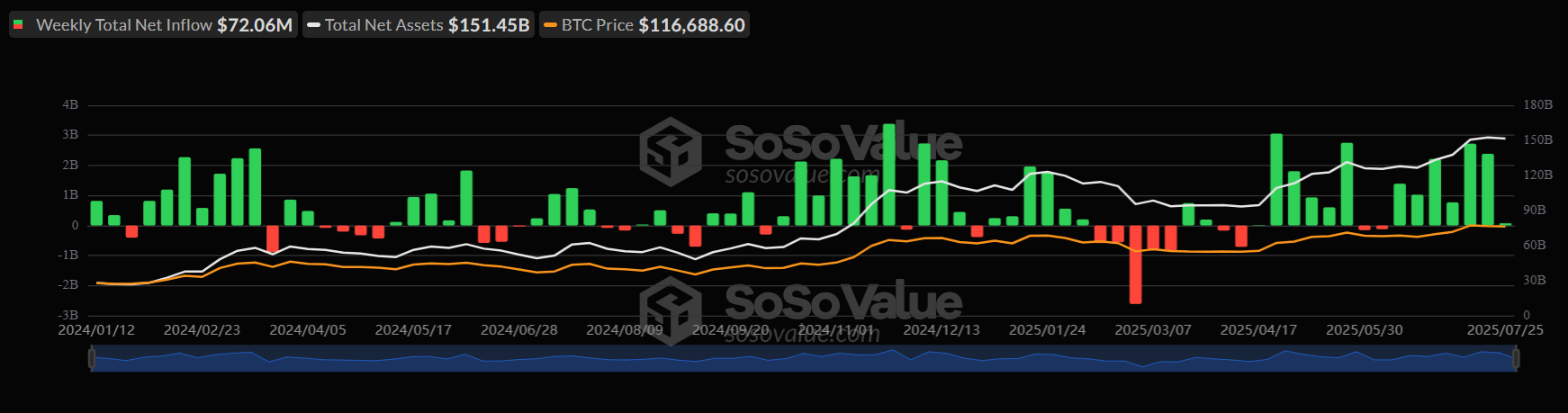
Task: Click the x-axis date label 2024/04/05
Action: 308,330
